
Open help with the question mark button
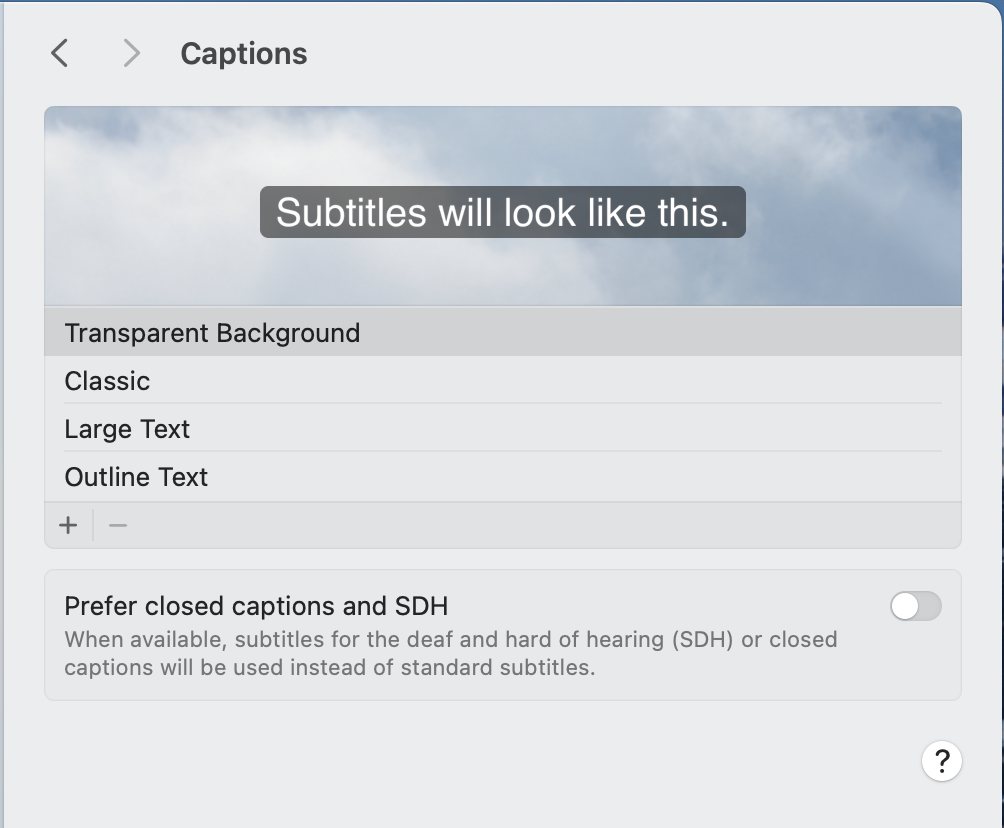click(941, 762)
